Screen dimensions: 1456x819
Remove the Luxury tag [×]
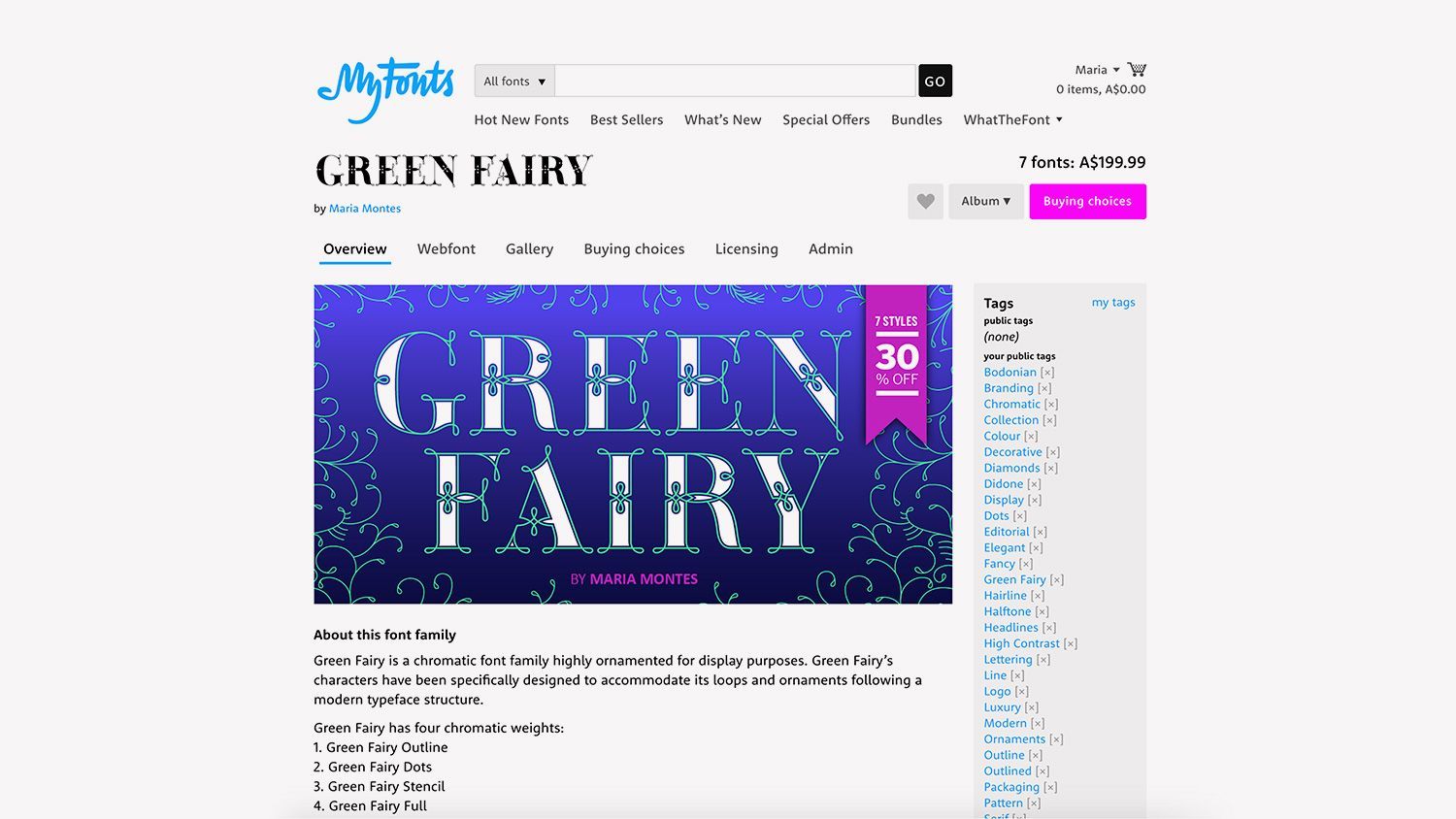[1032, 708]
